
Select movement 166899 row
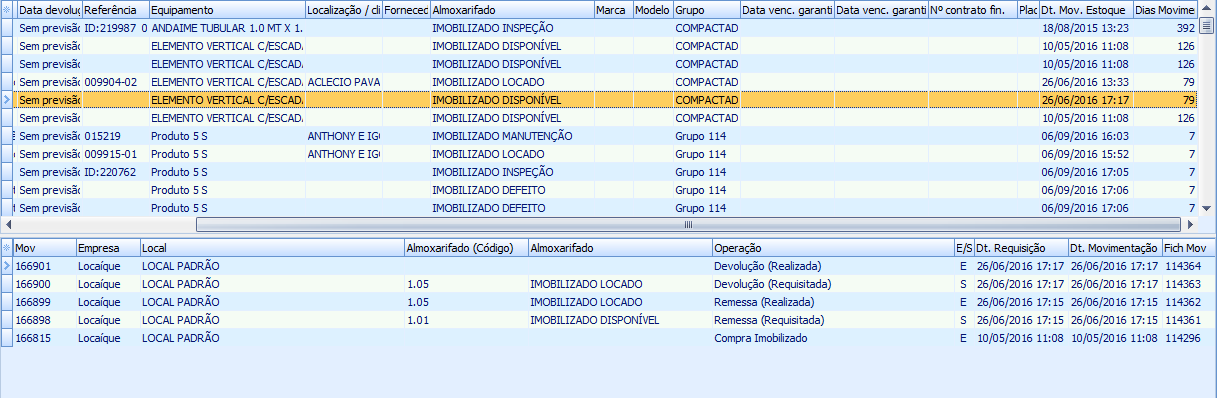tap(608, 302)
